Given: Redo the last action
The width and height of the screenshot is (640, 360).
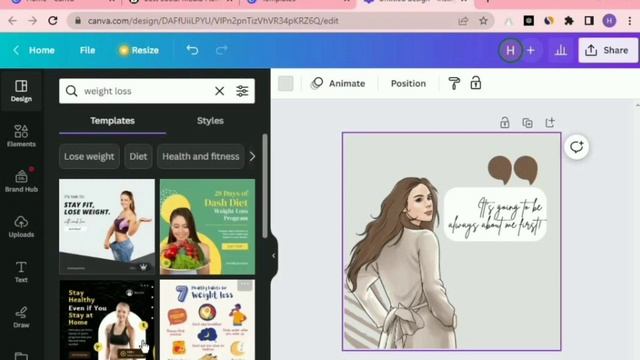Looking at the screenshot, I should [x=222, y=50].
